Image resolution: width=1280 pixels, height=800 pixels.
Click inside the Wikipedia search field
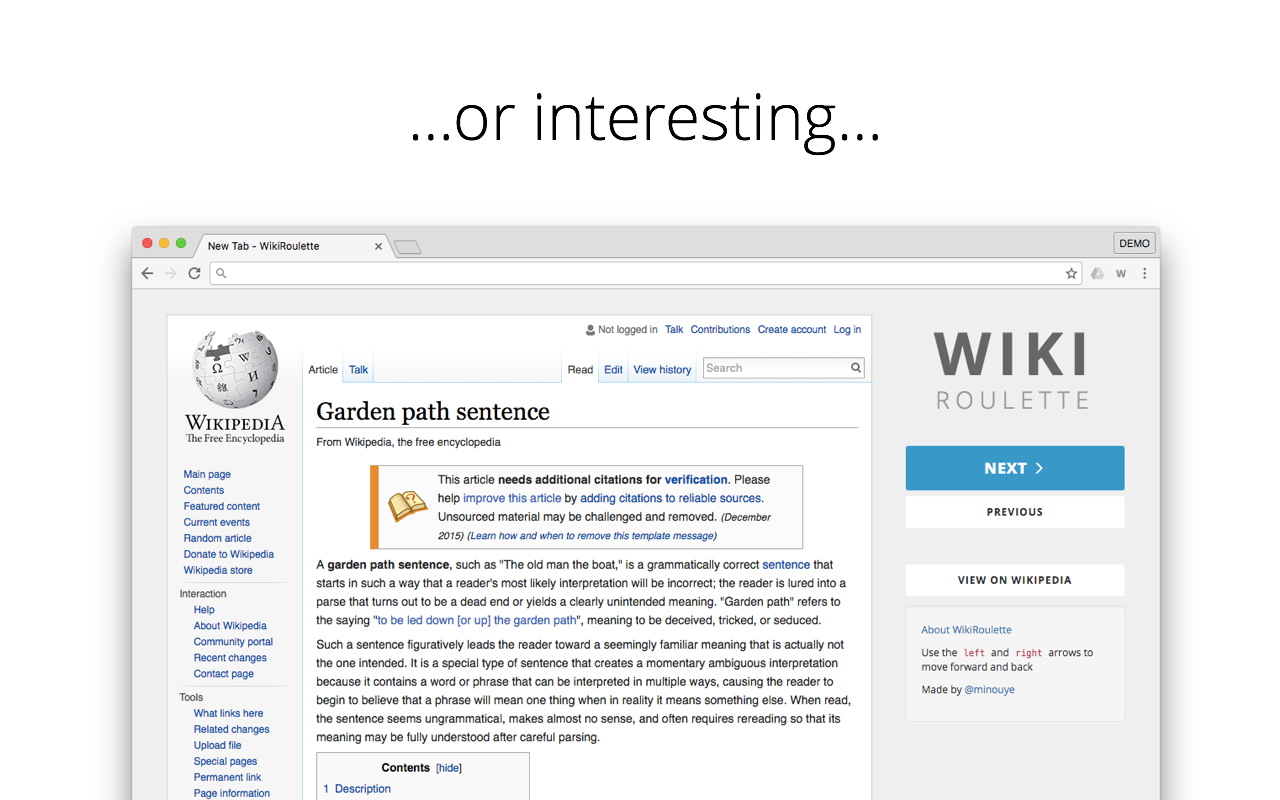775,367
